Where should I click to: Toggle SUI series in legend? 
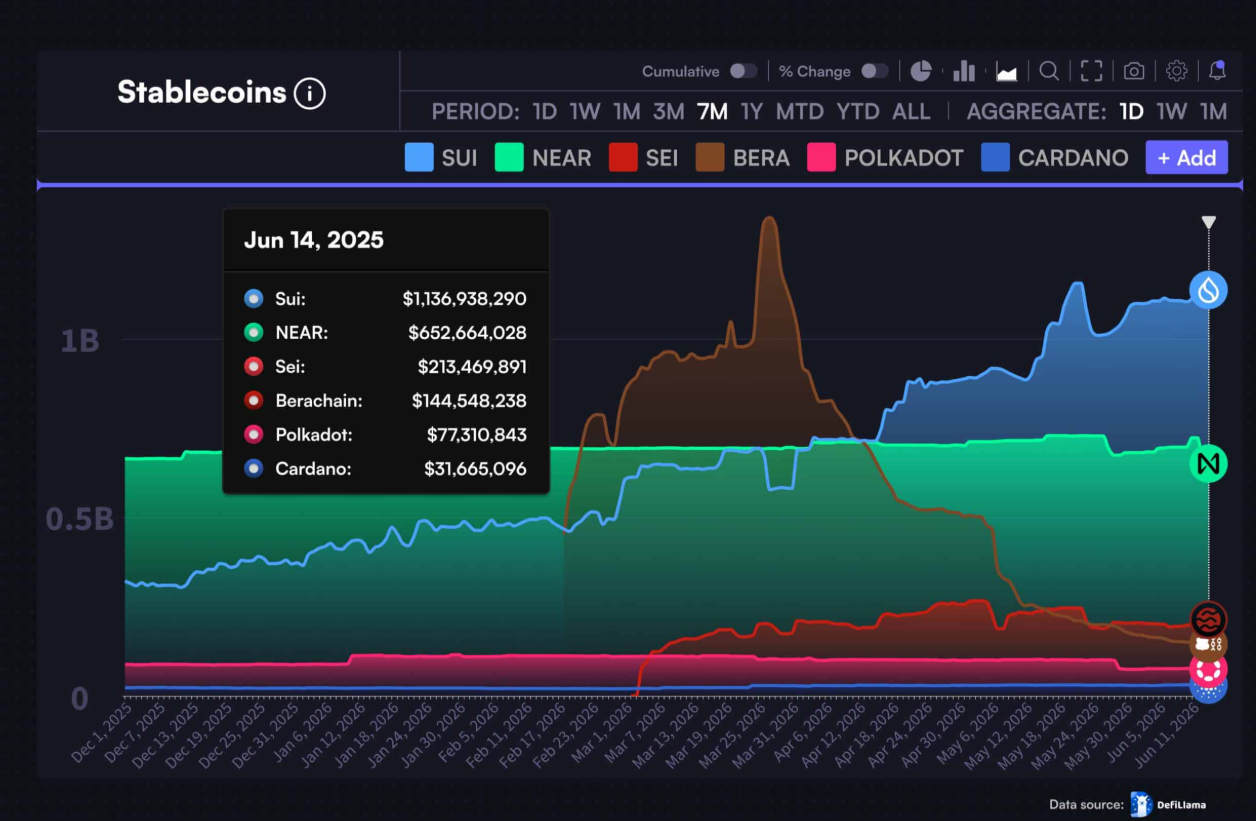[441, 158]
